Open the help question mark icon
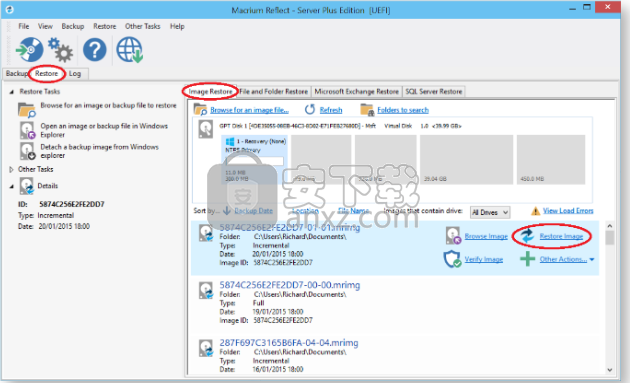The height and width of the screenshot is (383, 630). click(x=95, y=50)
